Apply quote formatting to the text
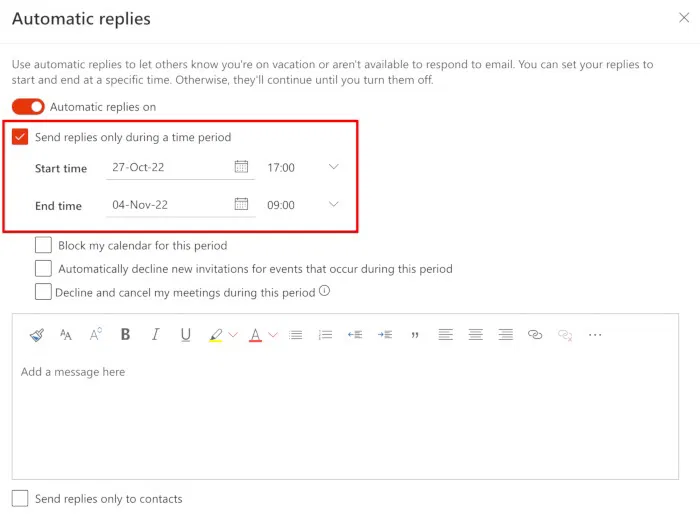This screenshot has height=524, width=700. pyautogui.click(x=415, y=335)
